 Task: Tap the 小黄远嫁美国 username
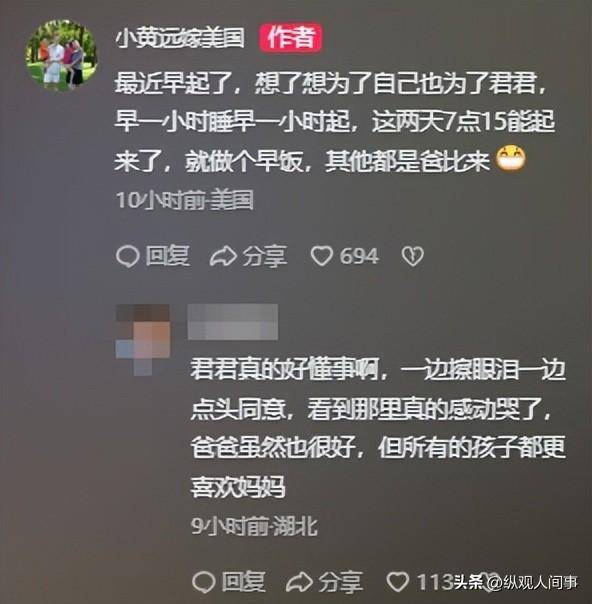180,39
